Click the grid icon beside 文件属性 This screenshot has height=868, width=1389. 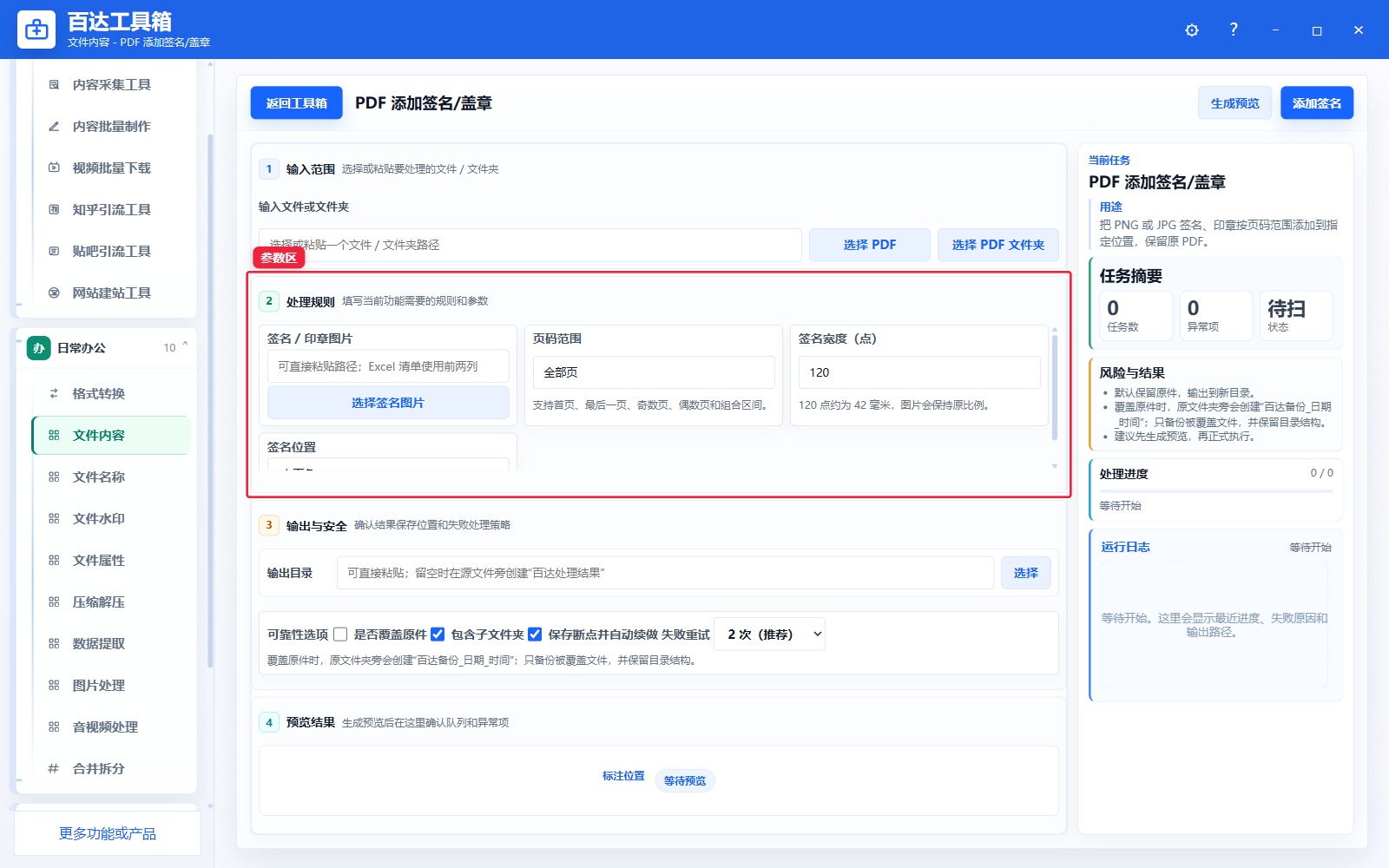pyautogui.click(x=54, y=560)
